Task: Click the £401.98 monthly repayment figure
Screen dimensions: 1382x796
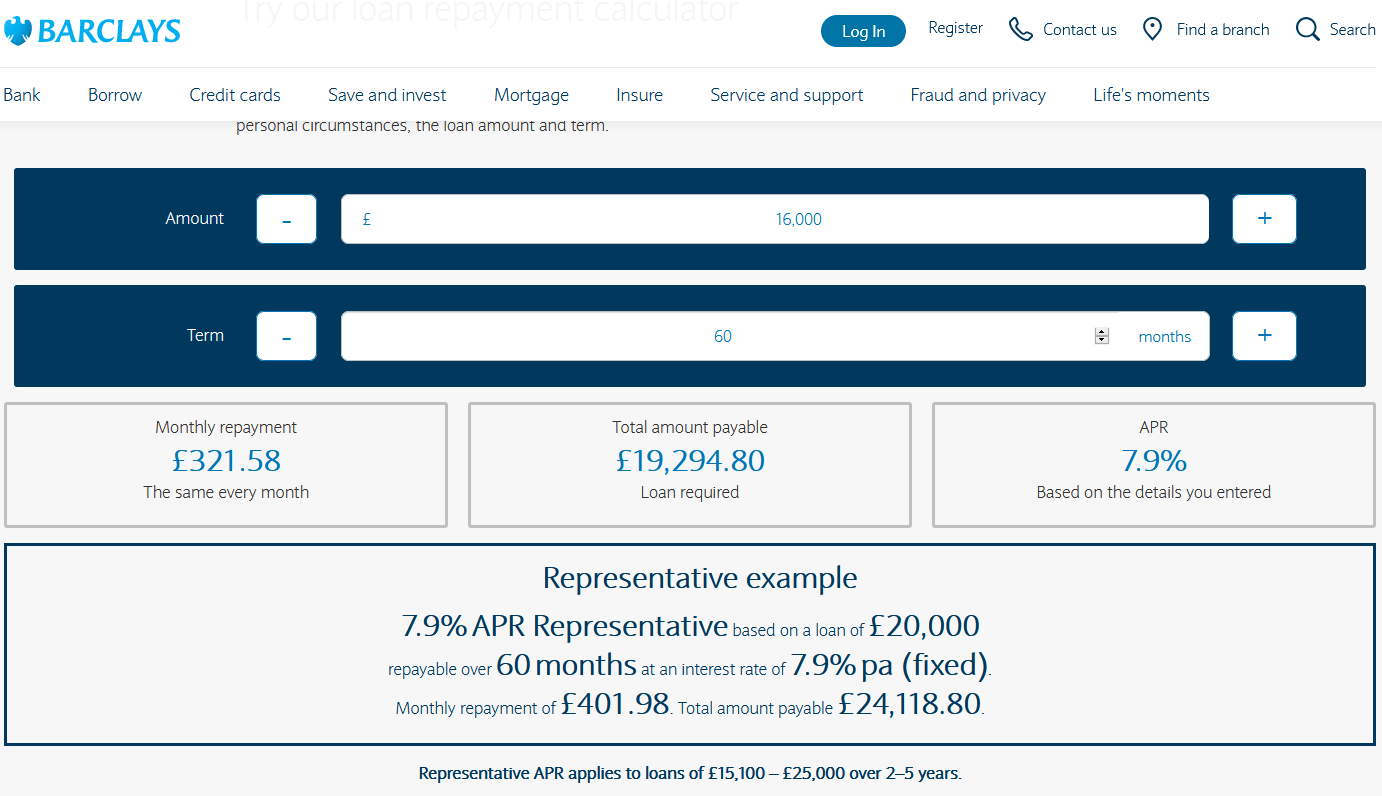Action: pos(615,704)
